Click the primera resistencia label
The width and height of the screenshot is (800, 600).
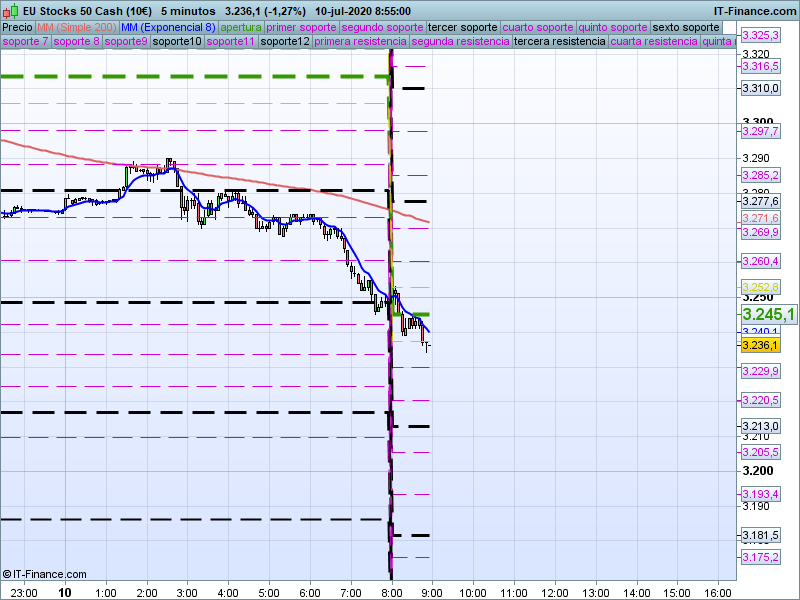(x=358, y=42)
